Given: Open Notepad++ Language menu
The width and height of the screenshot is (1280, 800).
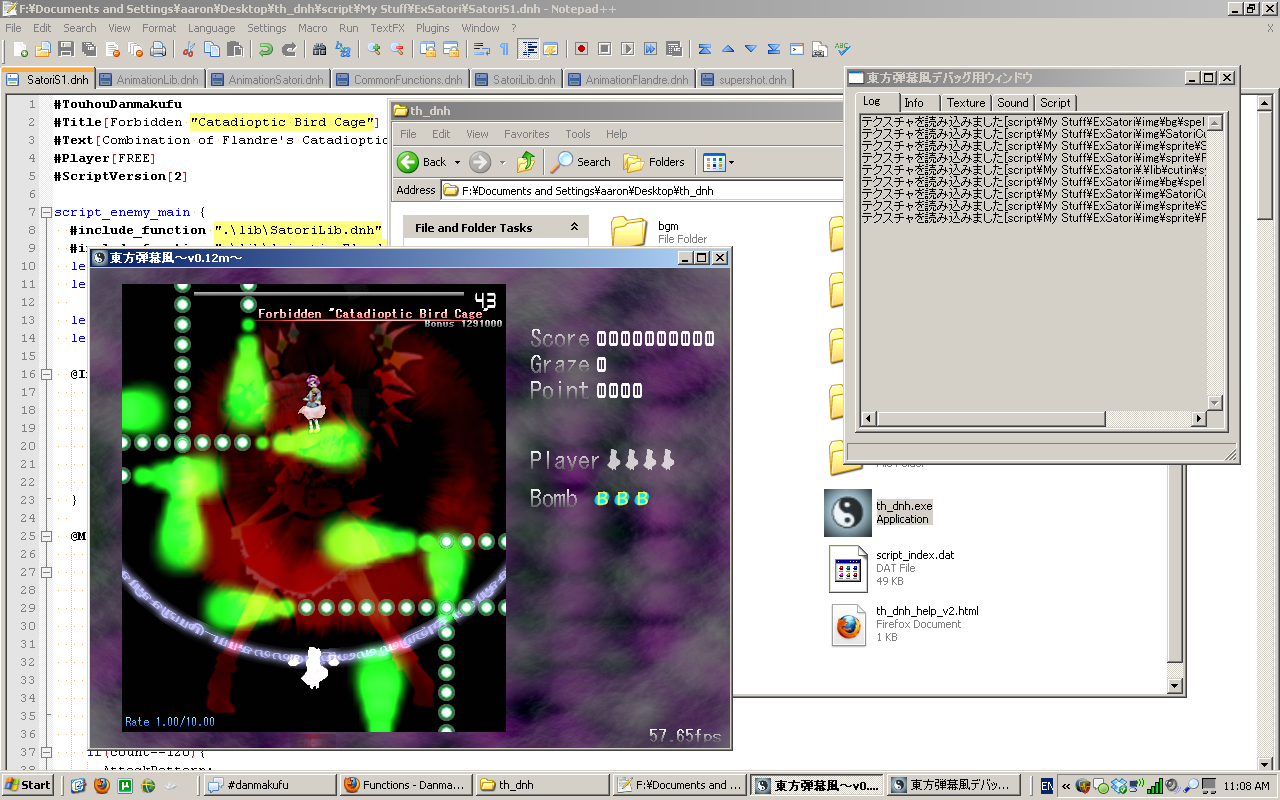Looking at the screenshot, I should [x=211, y=28].
